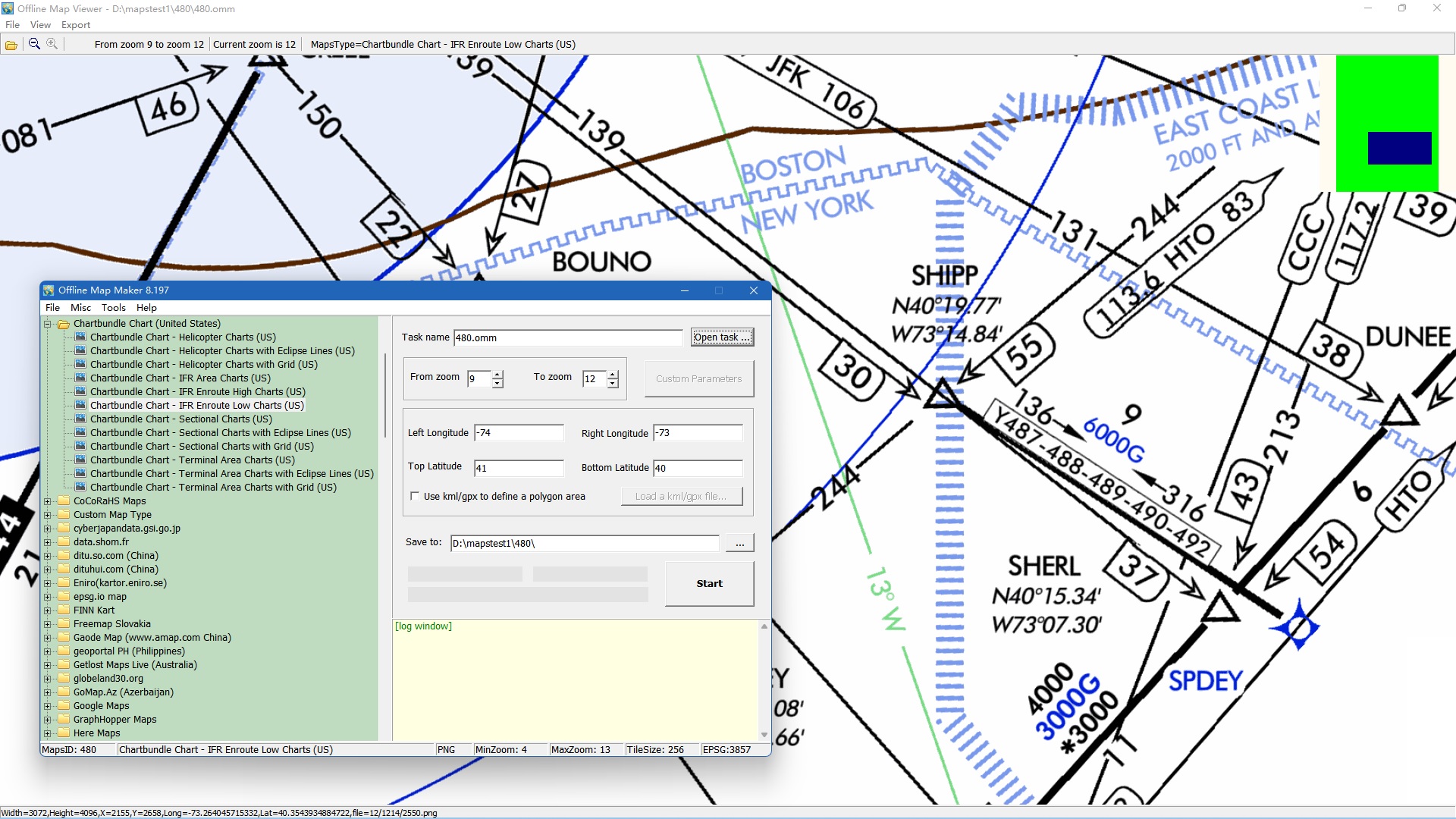
Task: Click the Helicopter Charts (US) map icon
Action: click(80, 337)
